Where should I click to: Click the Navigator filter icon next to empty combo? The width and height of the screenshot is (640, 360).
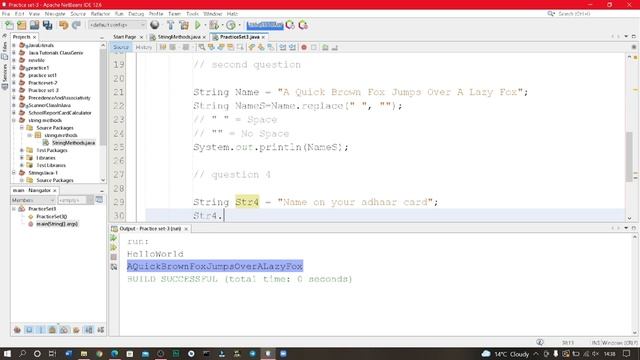coord(99,200)
